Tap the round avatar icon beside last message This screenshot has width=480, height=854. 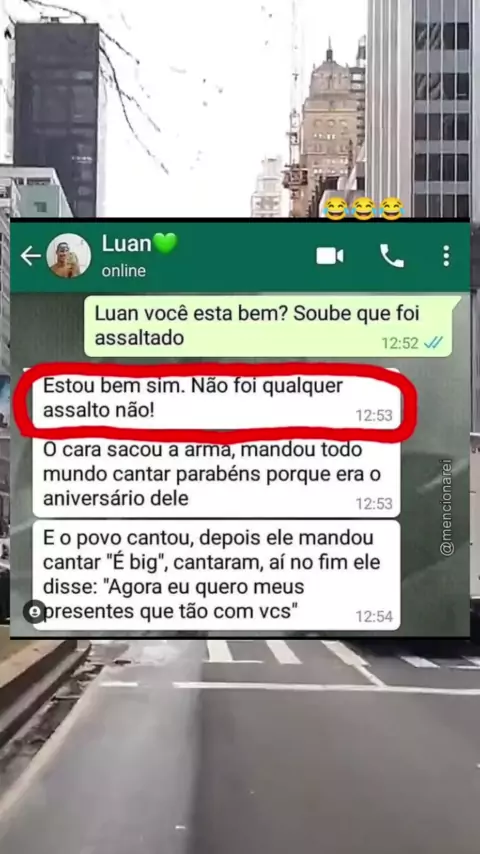click(34, 612)
